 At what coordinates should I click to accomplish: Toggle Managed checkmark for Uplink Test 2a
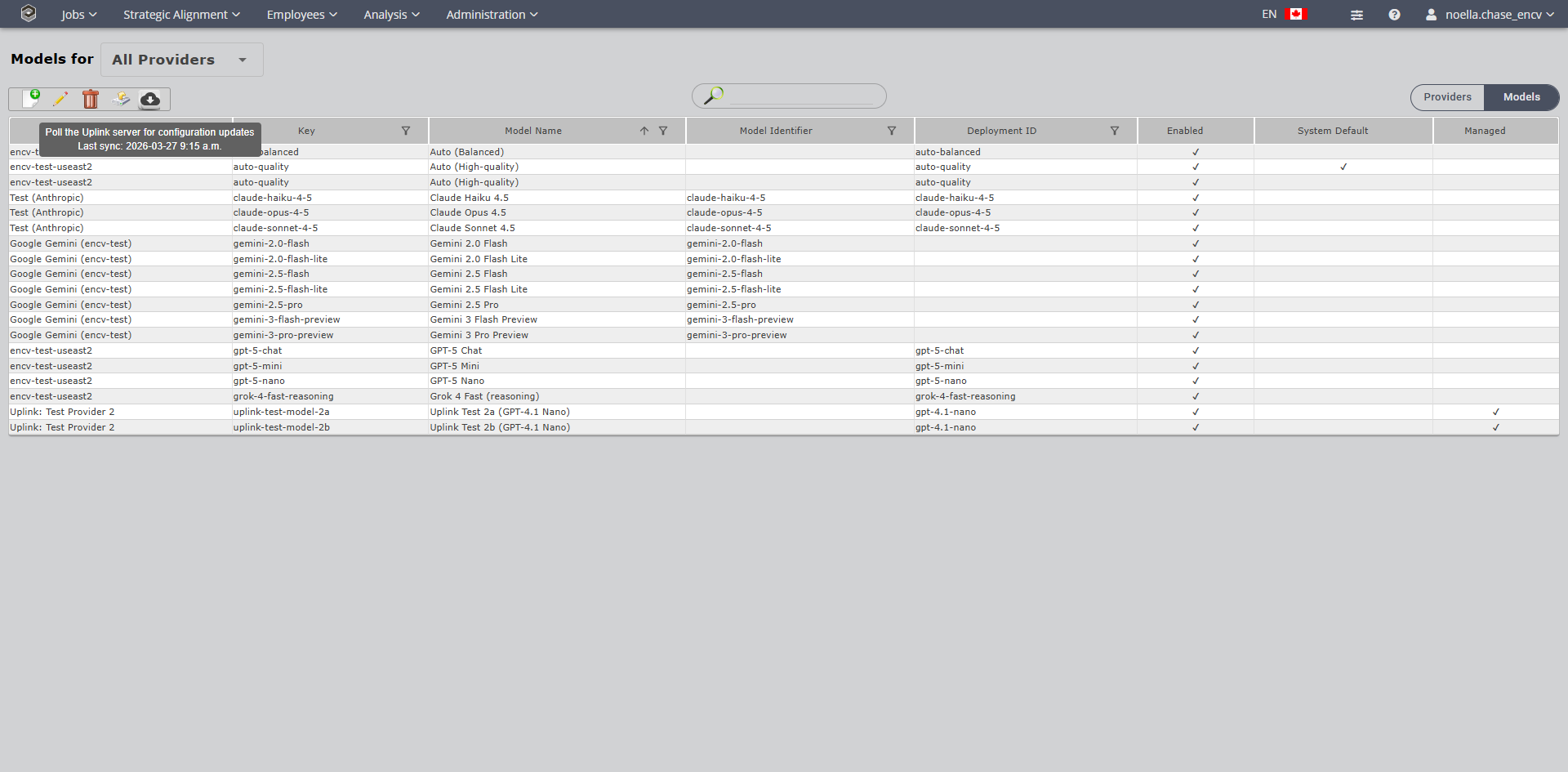[1495, 412]
